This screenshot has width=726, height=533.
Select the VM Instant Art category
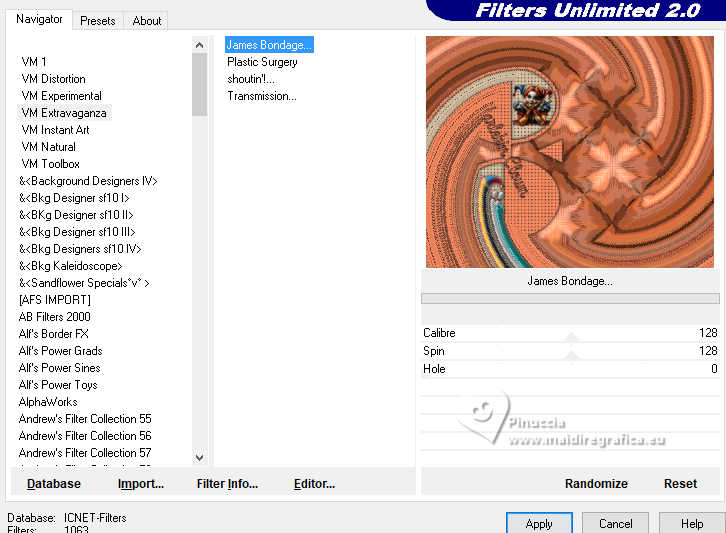tap(55, 130)
